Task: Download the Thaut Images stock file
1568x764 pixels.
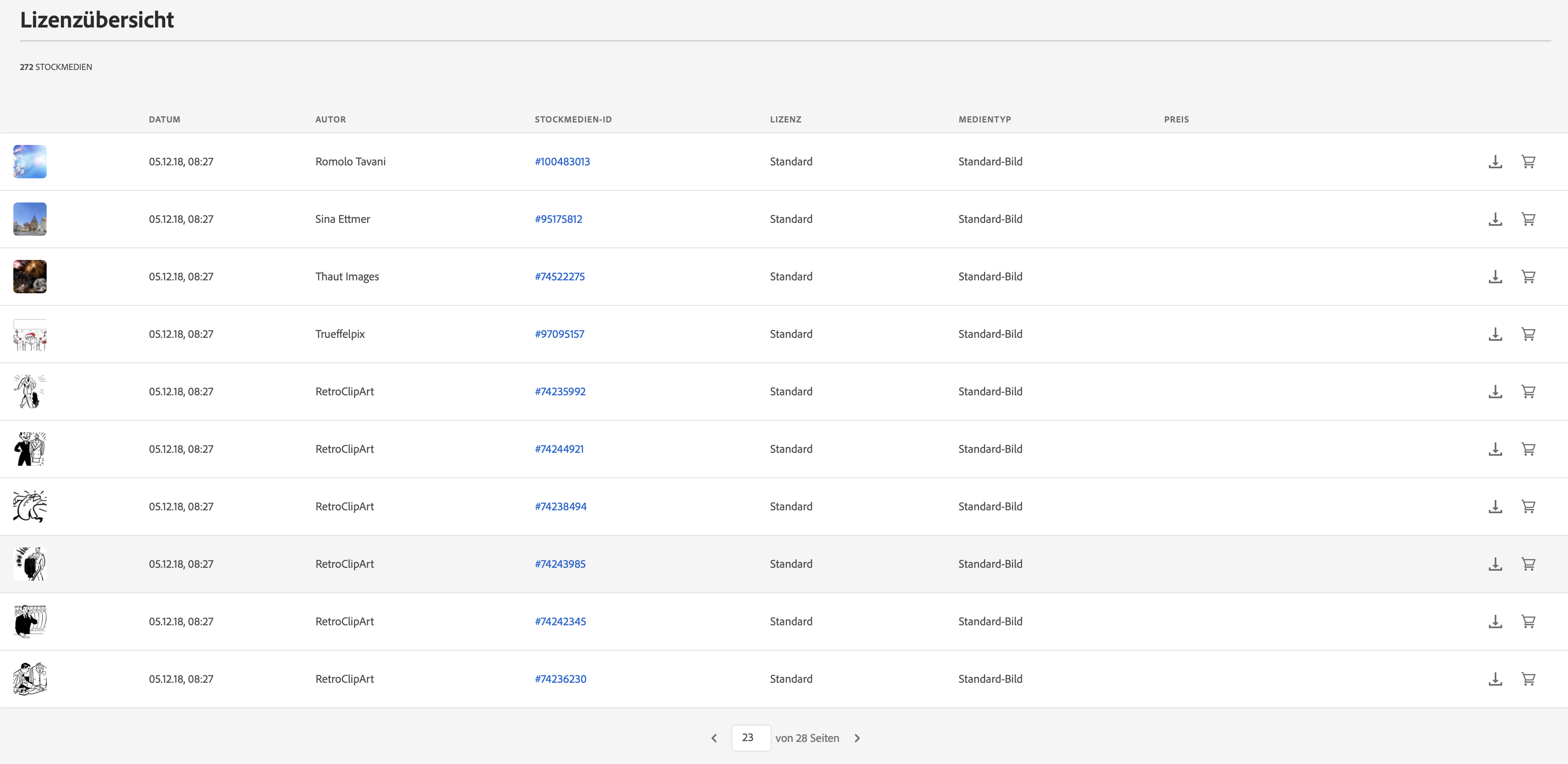Action: pyautogui.click(x=1495, y=276)
